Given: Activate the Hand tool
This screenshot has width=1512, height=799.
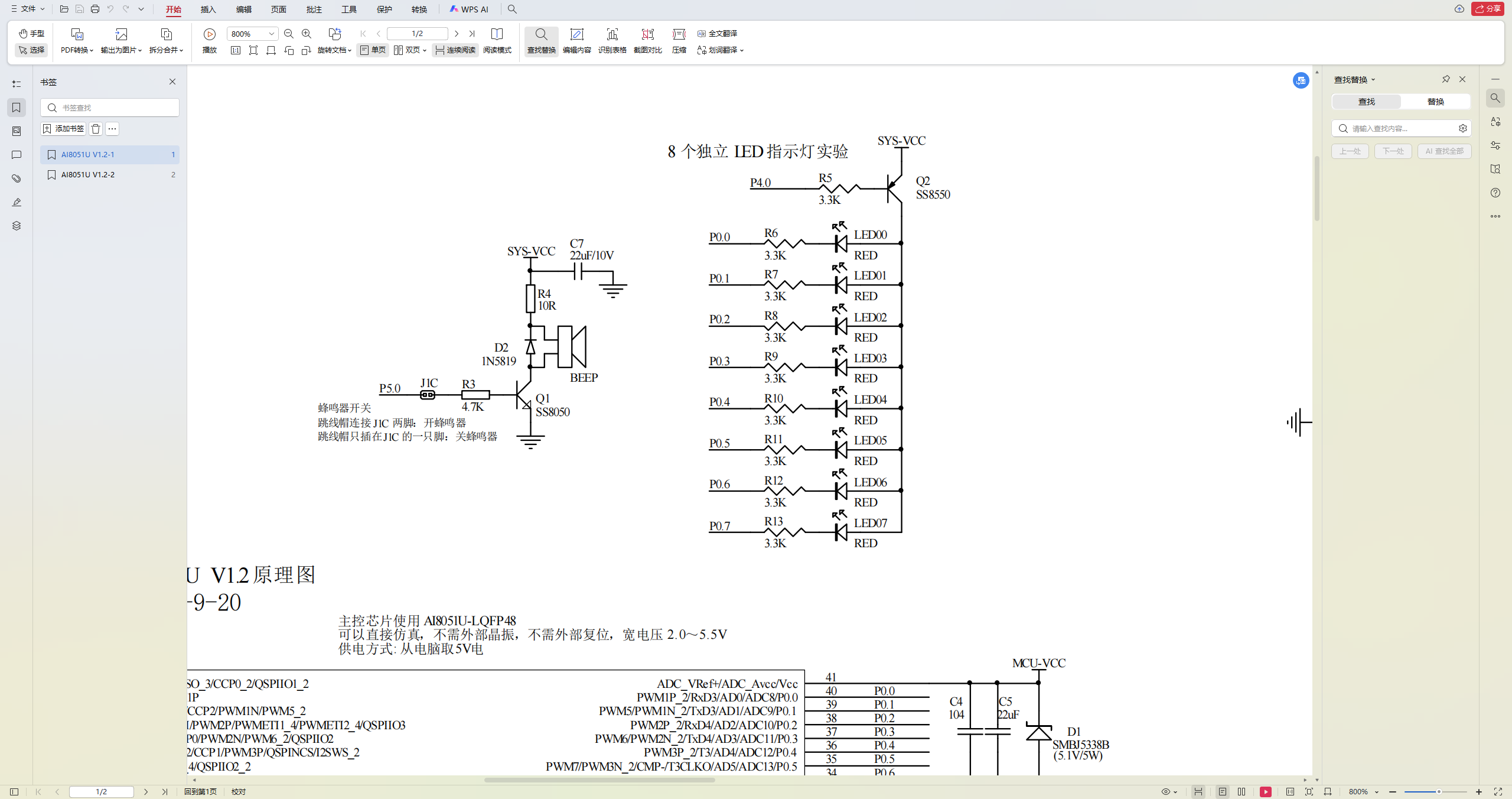Looking at the screenshot, I should click(x=31, y=34).
